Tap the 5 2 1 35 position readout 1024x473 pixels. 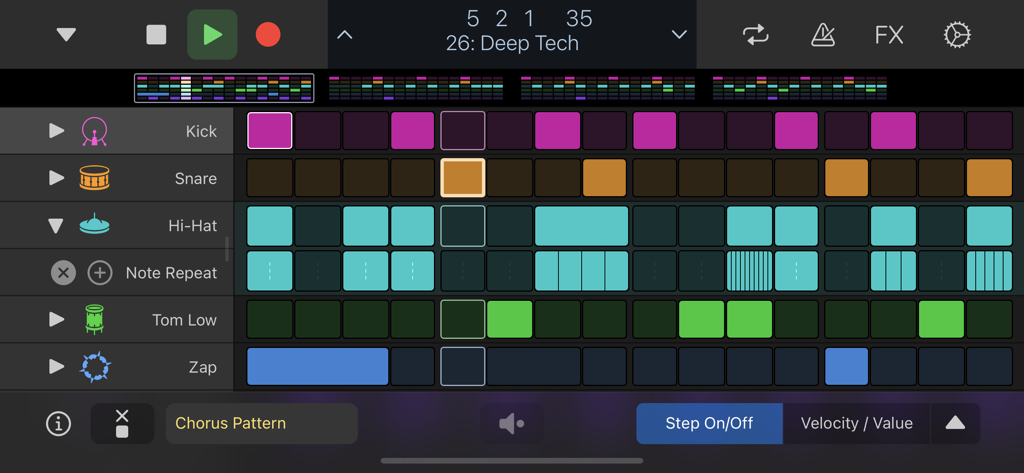[x=530, y=18]
